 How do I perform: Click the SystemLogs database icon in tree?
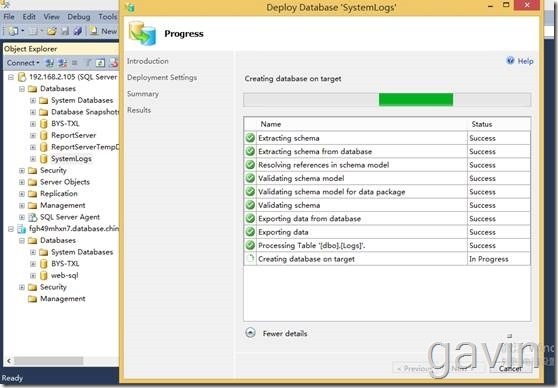pos(43,159)
